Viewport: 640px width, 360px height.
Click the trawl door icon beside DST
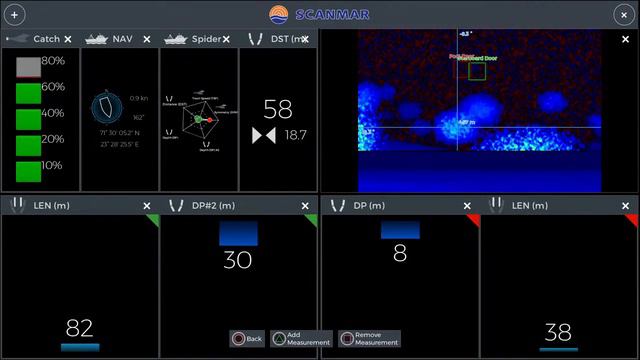tap(256, 39)
